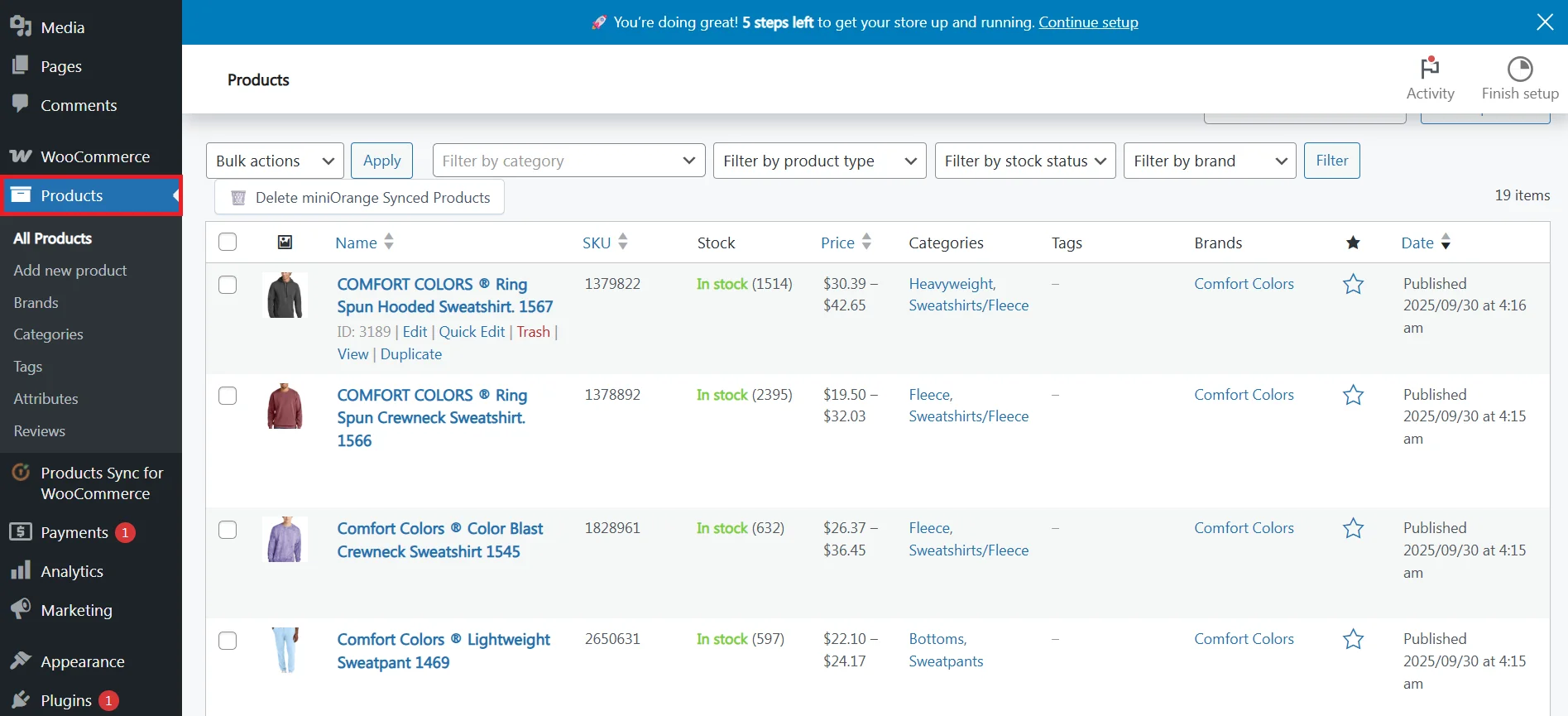Click the image column header icon

[x=285, y=242]
